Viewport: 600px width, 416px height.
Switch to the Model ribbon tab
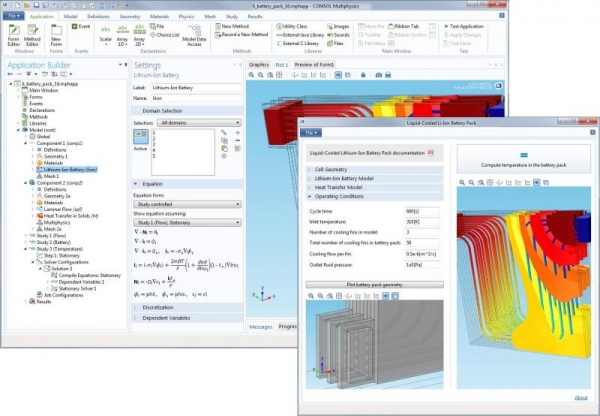(x=70, y=16)
